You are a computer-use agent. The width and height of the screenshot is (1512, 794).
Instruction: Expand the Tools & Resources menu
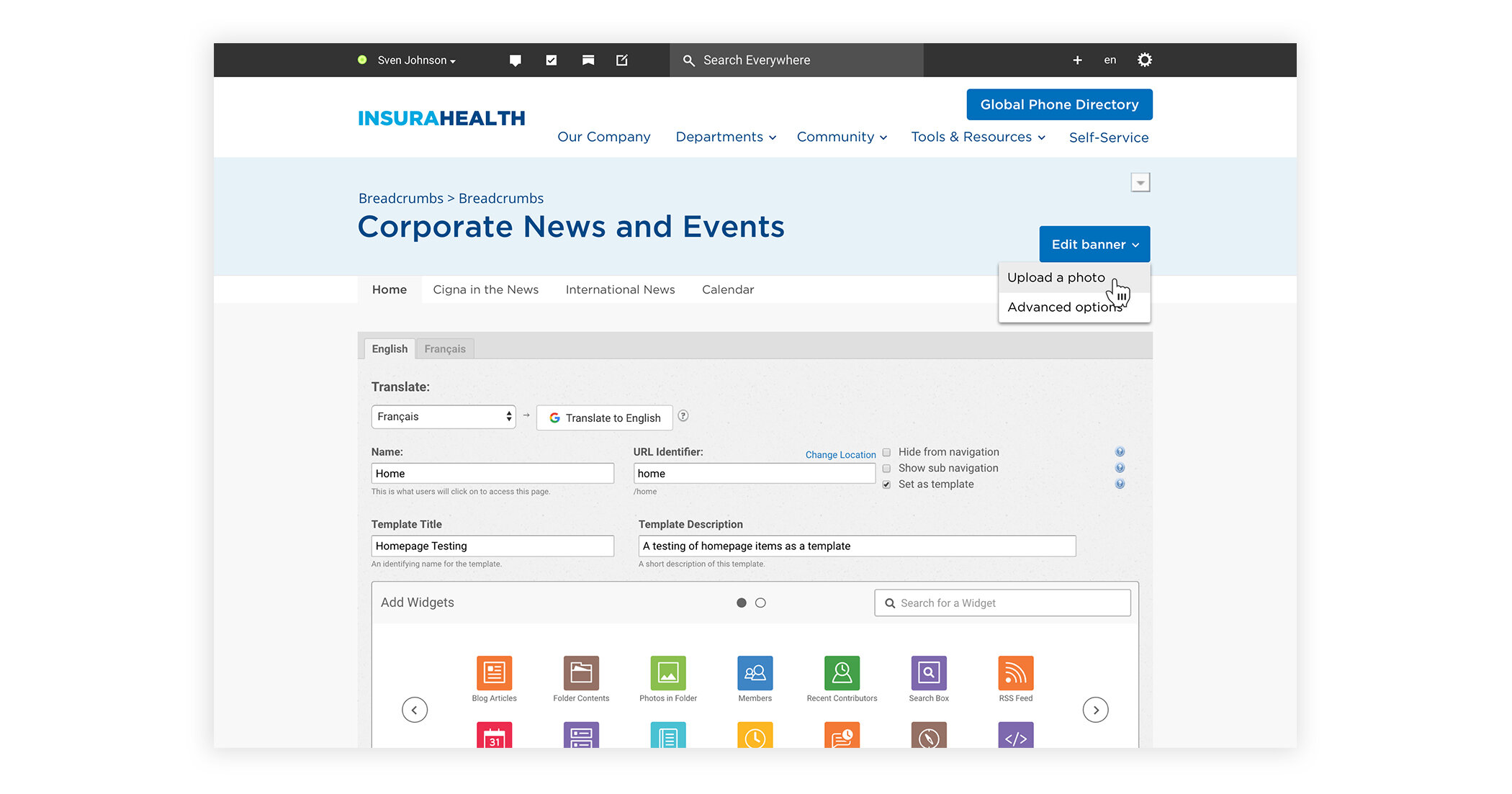coord(978,137)
